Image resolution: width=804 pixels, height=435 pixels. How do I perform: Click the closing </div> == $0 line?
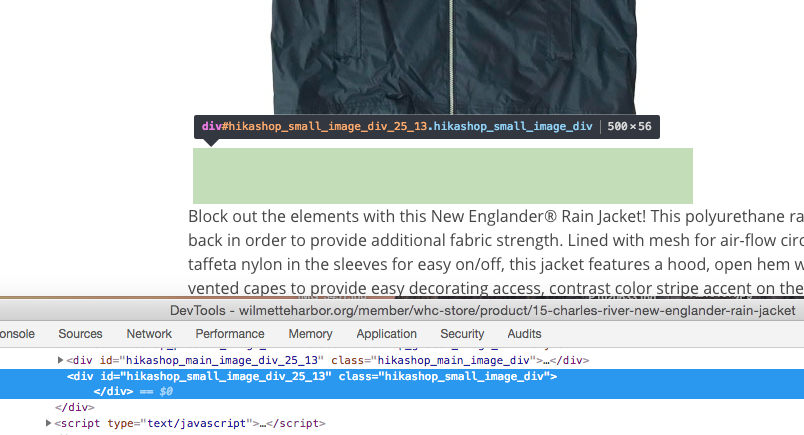133,391
